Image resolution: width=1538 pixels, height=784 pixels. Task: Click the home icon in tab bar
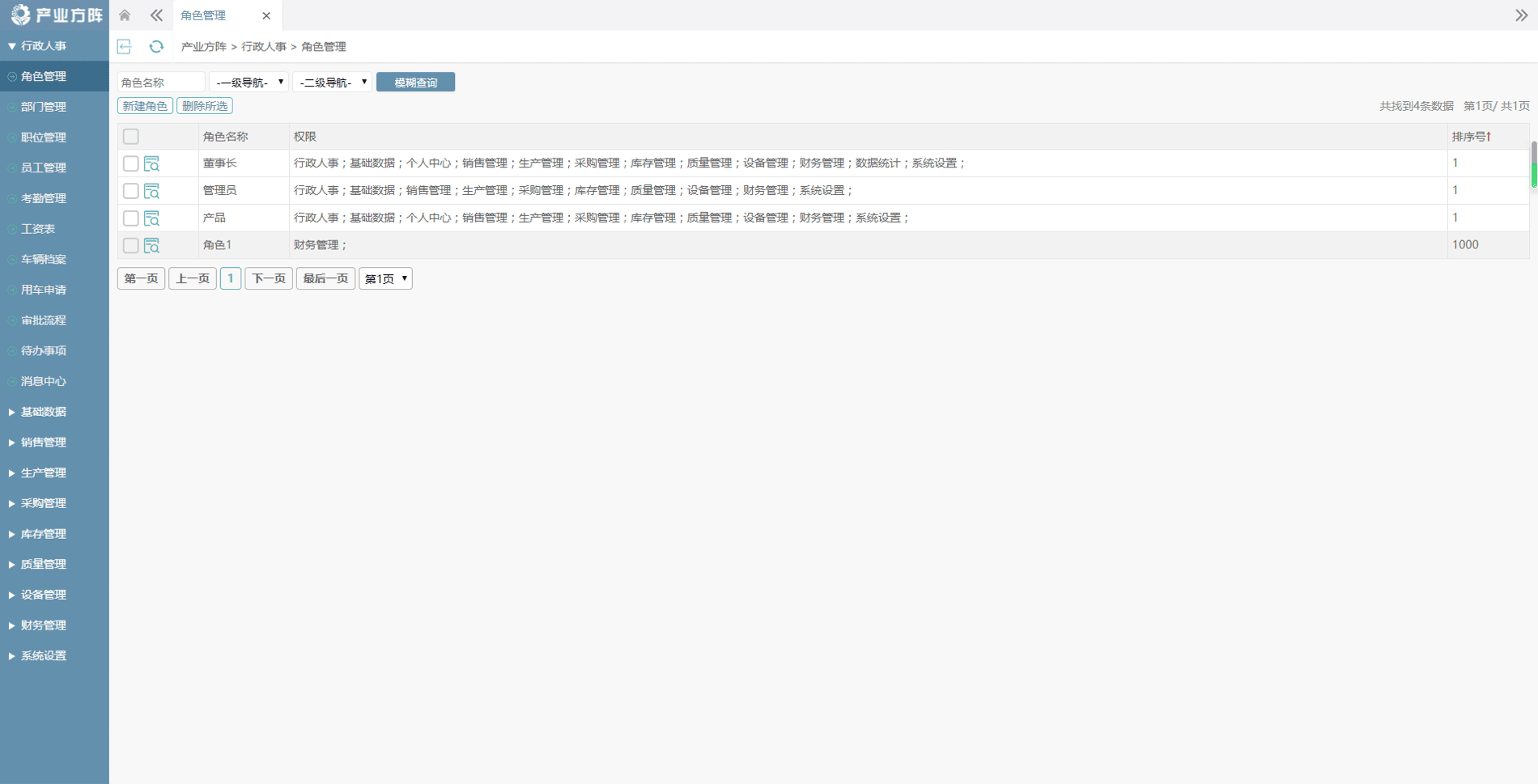125,15
